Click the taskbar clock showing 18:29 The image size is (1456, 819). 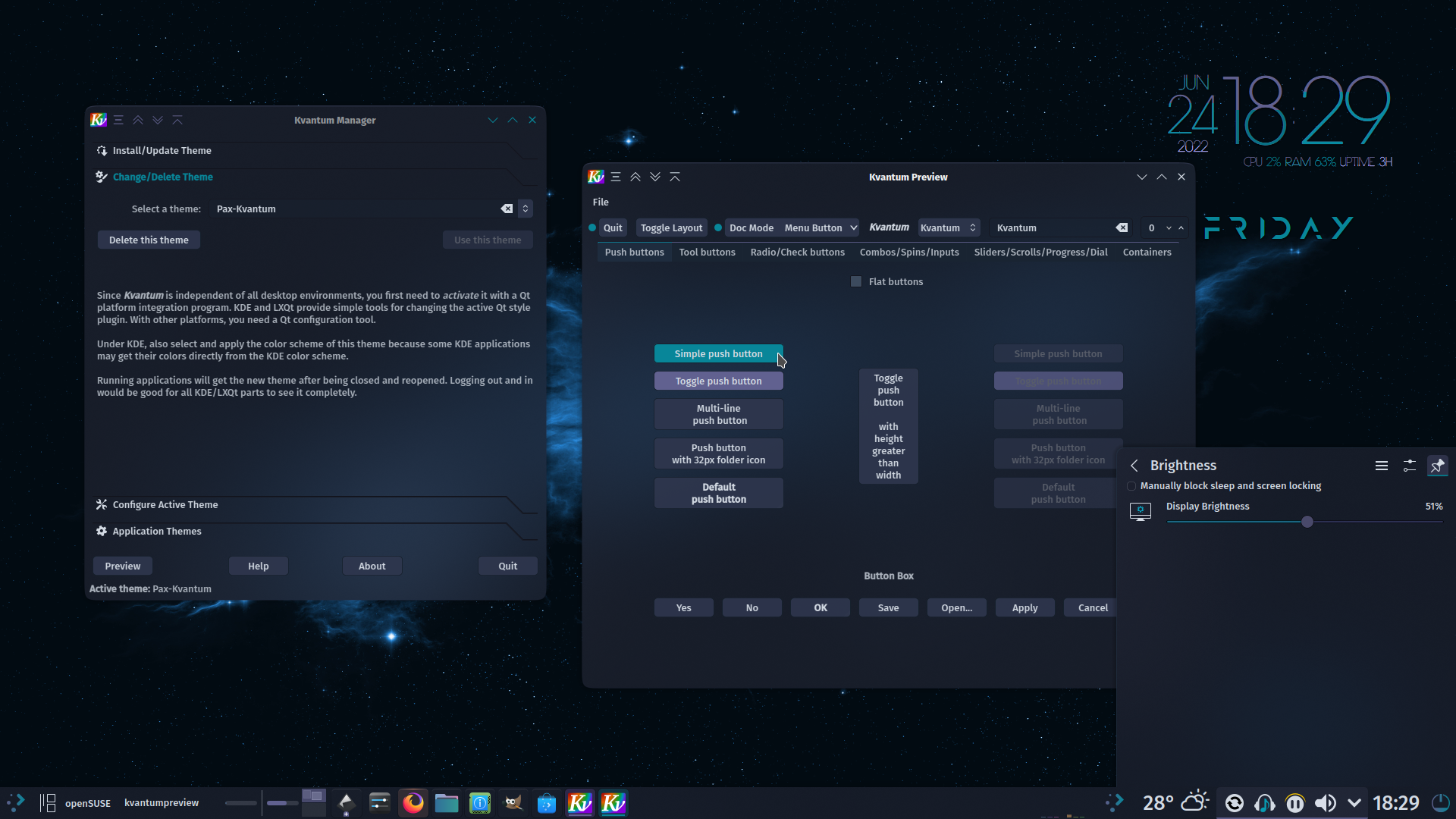1395,802
